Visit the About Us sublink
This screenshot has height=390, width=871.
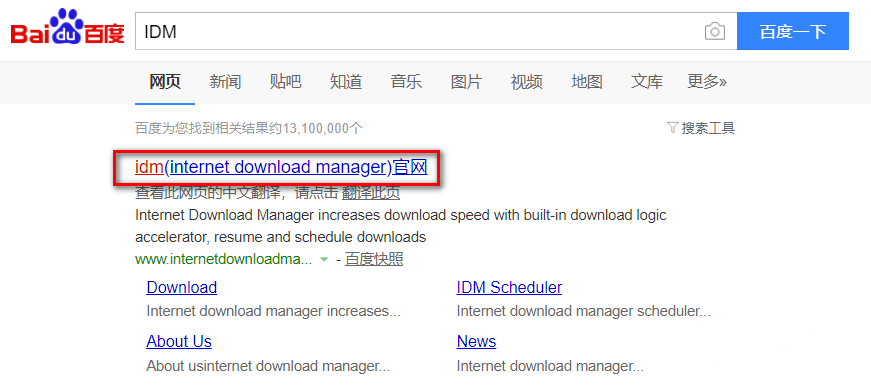pos(179,341)
